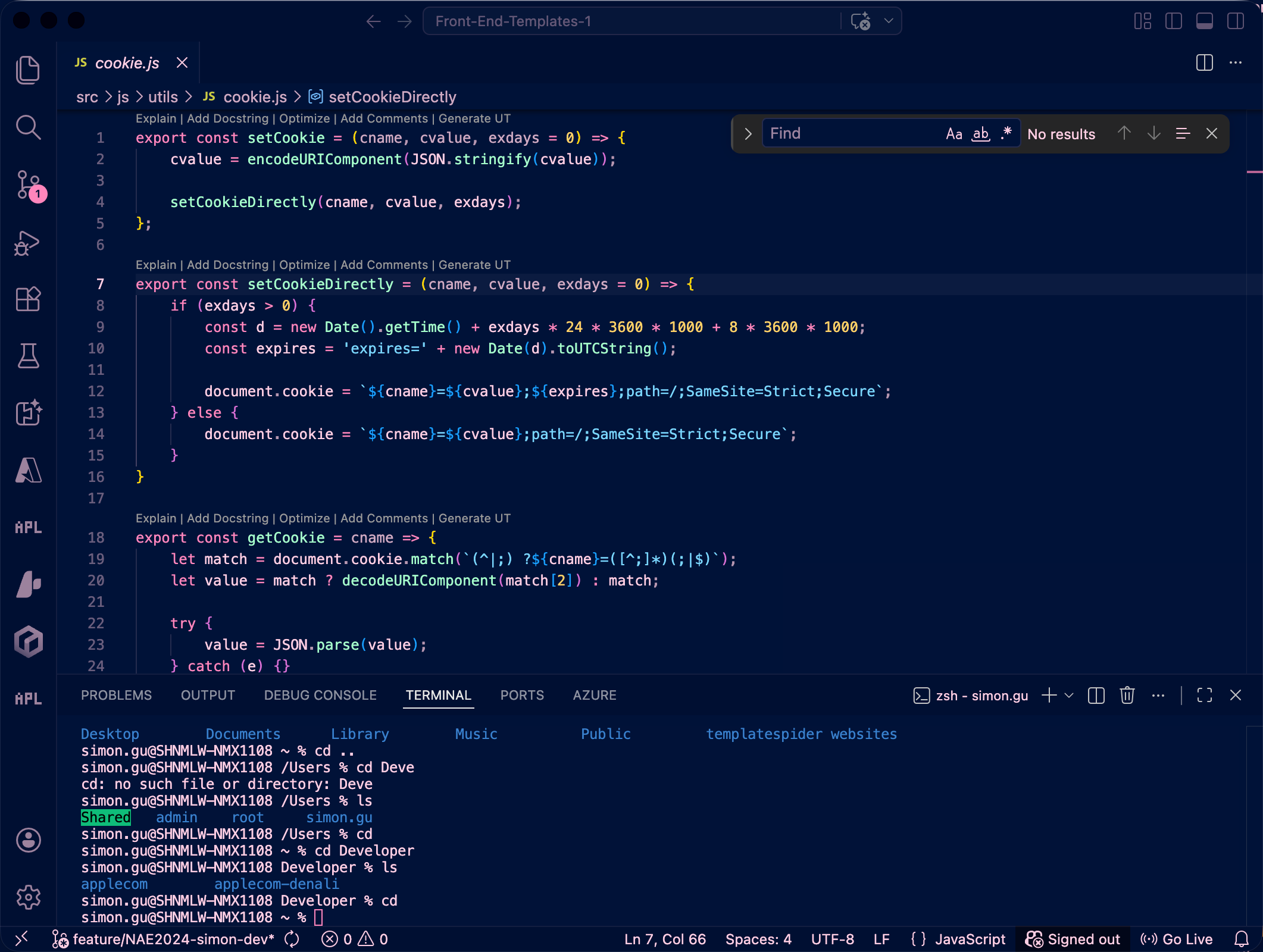Switch to the DEBUG CONSOLE tab
Viewport: 1263px width, 952px height.
(x=320, y=695)
